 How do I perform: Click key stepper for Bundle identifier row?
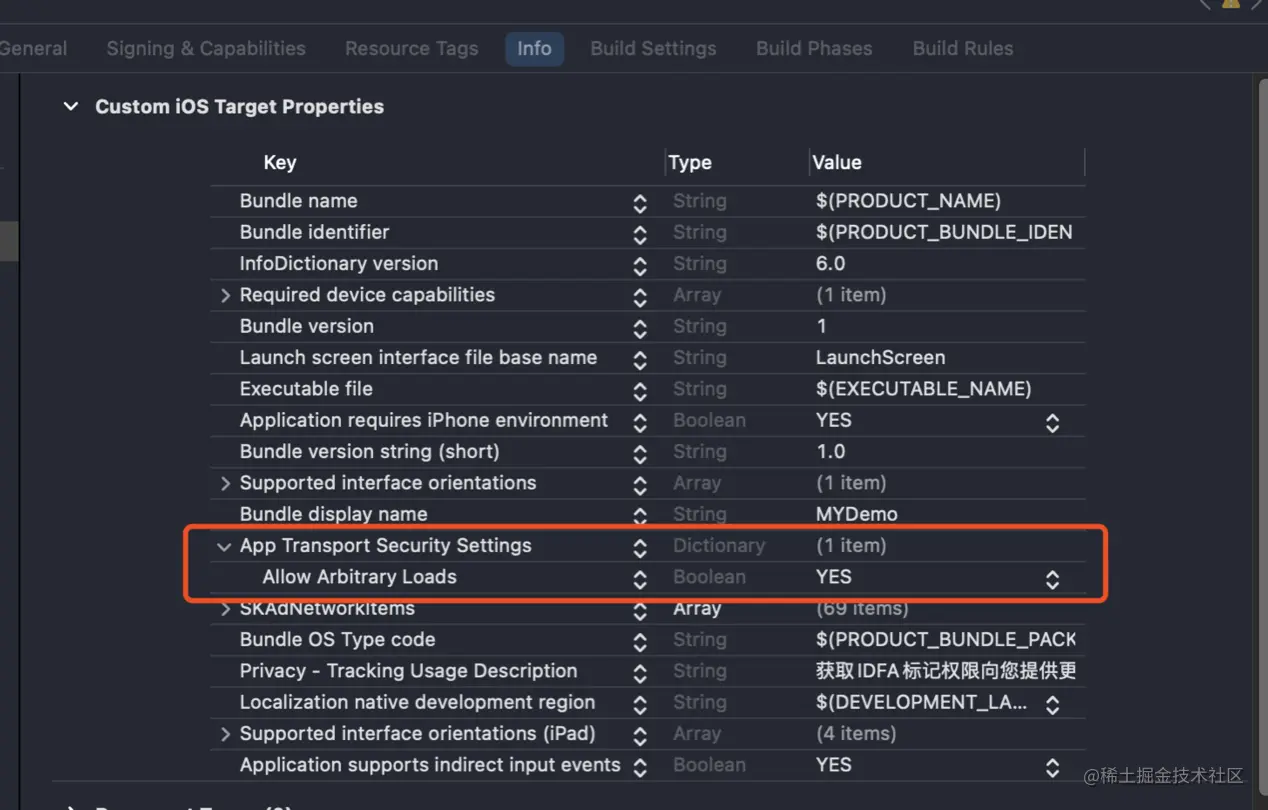[640, 234]
